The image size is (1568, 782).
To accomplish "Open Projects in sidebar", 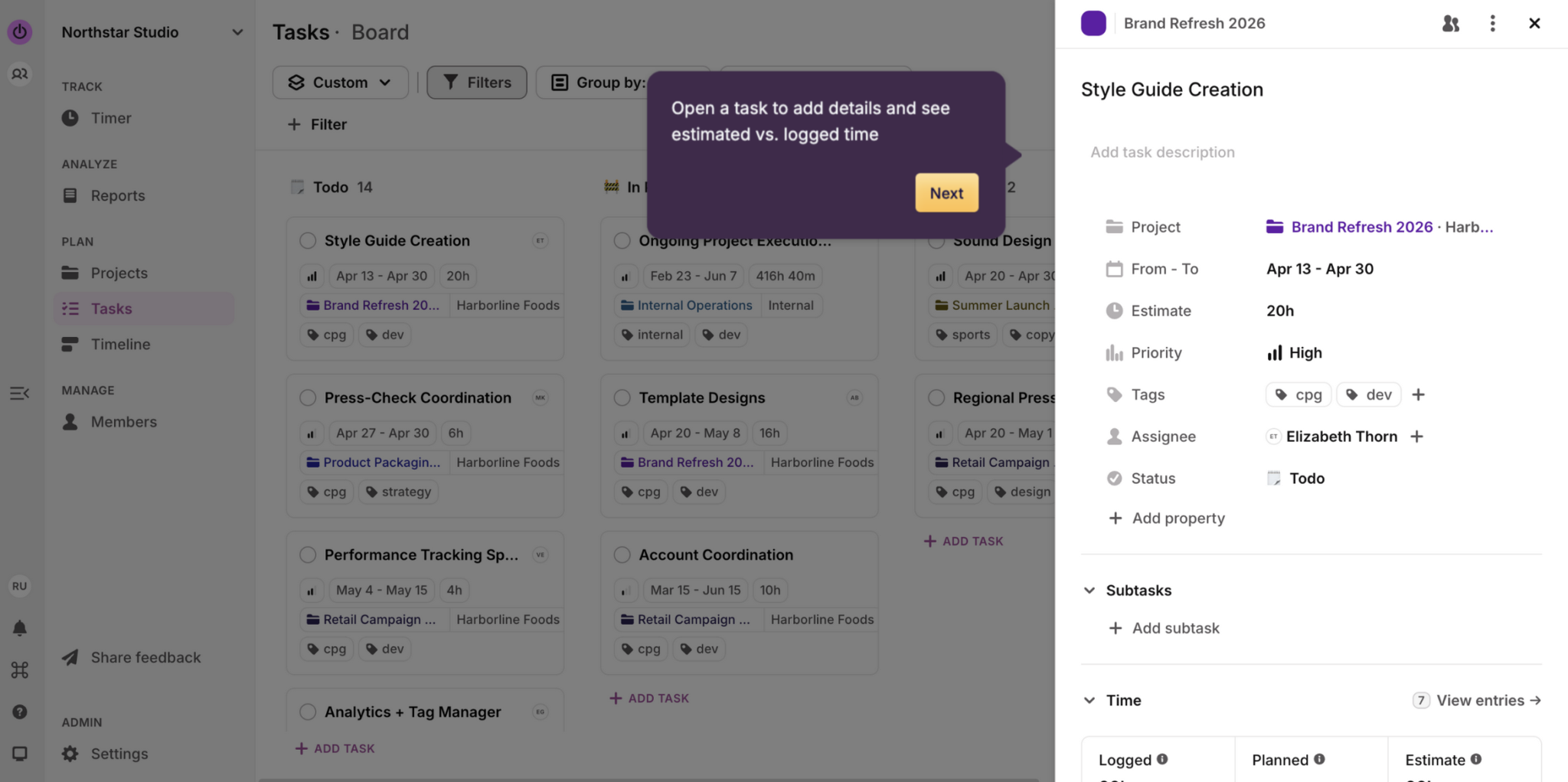I will [x=119, y=273].
